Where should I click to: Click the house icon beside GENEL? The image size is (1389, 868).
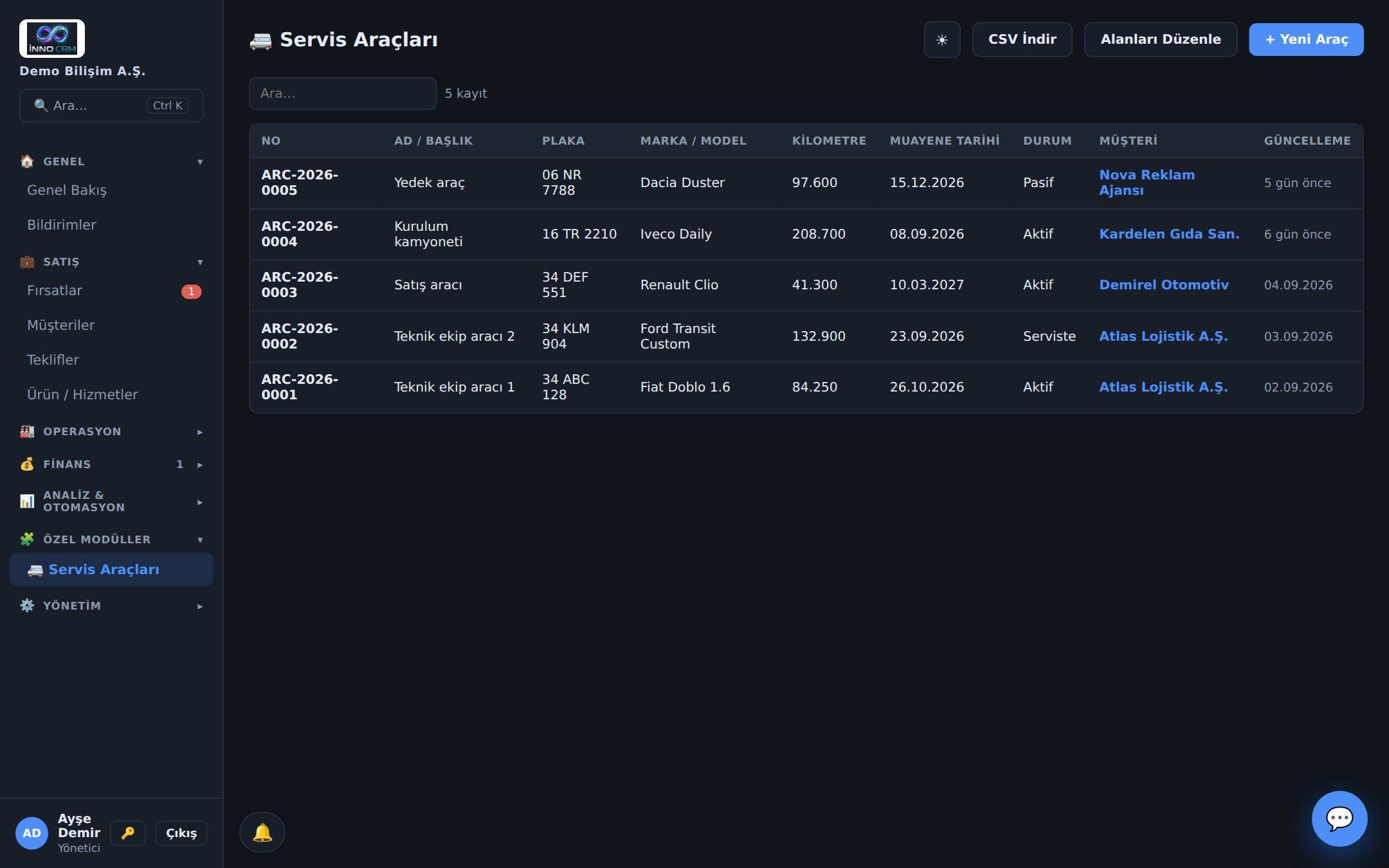click(27, 161)
